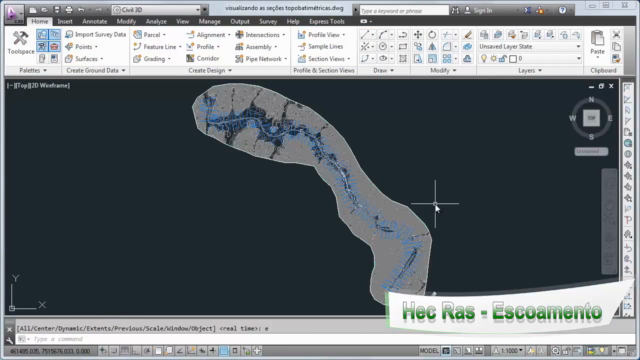The height and width of the screenshot is (360, 640).
Task: Select the Line draw tool
Action: [x=365, y=35]
